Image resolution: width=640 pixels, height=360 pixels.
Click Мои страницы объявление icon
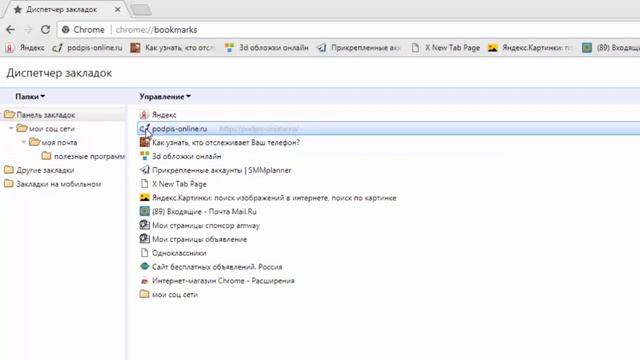(x=144, y=239)
